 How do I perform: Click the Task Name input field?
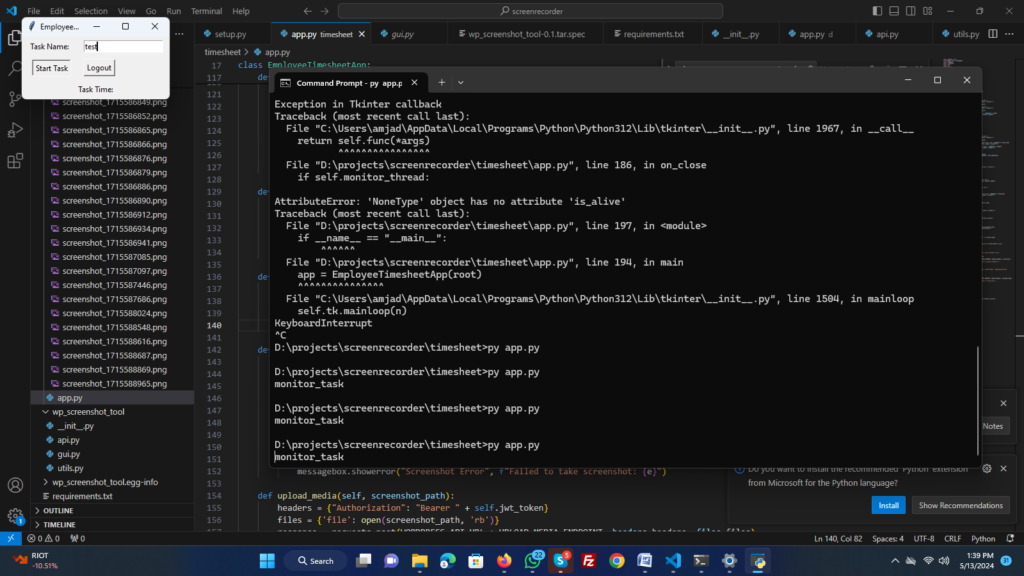click(123, 46)
